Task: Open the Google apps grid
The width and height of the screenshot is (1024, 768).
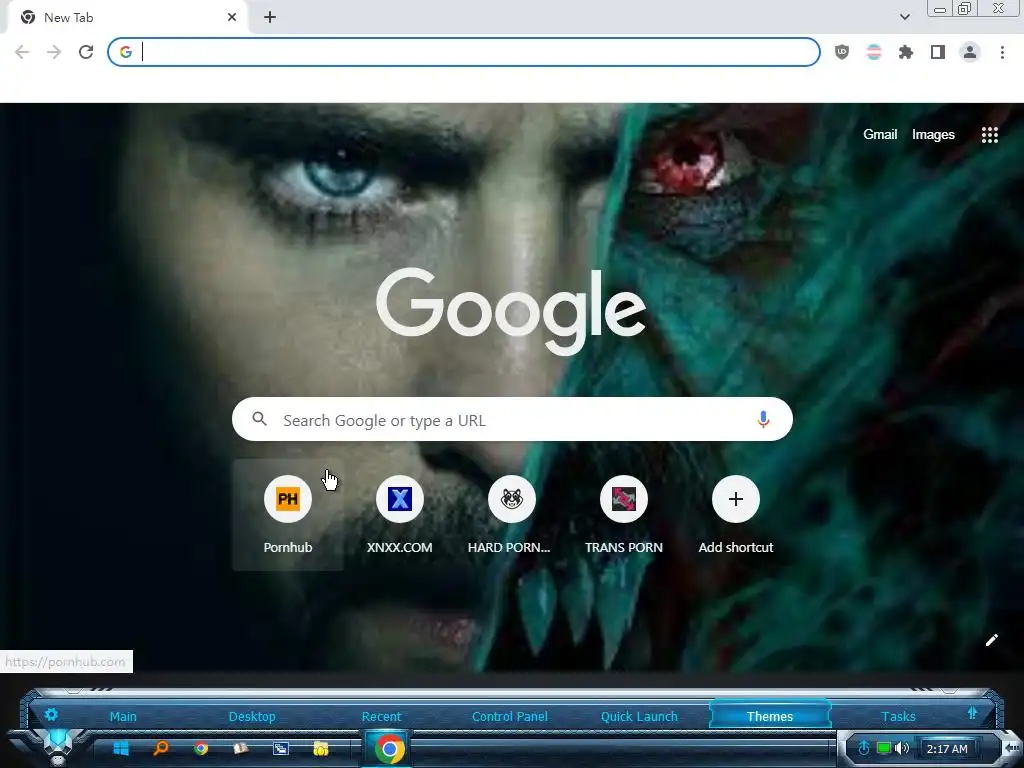Action: click(x=990, y=135)
